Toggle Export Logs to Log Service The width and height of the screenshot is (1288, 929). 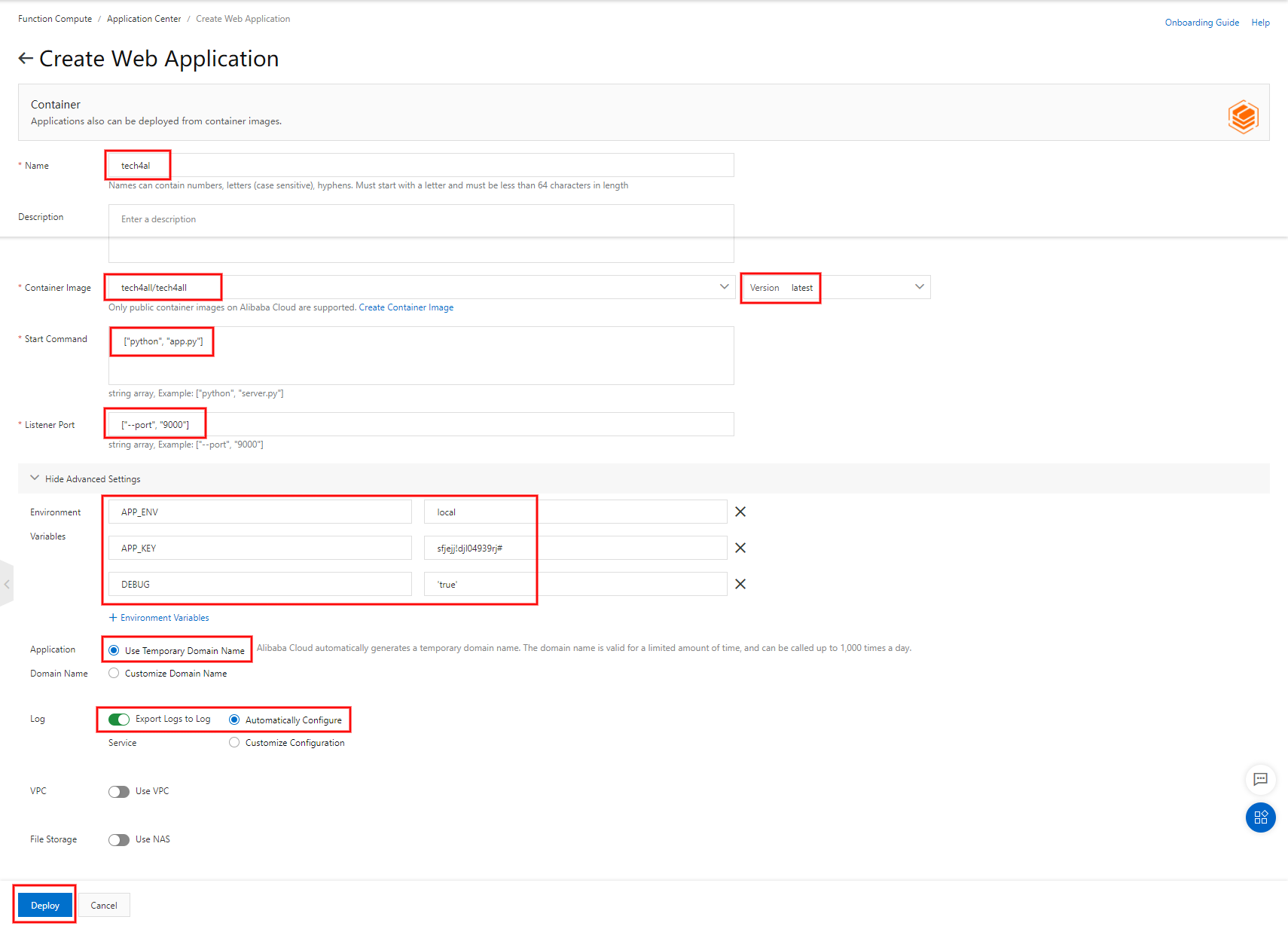click(119, 720)
